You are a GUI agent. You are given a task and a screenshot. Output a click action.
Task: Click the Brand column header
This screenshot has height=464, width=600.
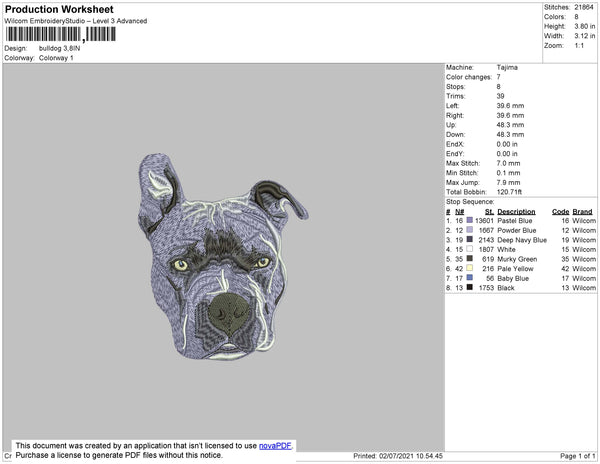[x=582, y=212]
